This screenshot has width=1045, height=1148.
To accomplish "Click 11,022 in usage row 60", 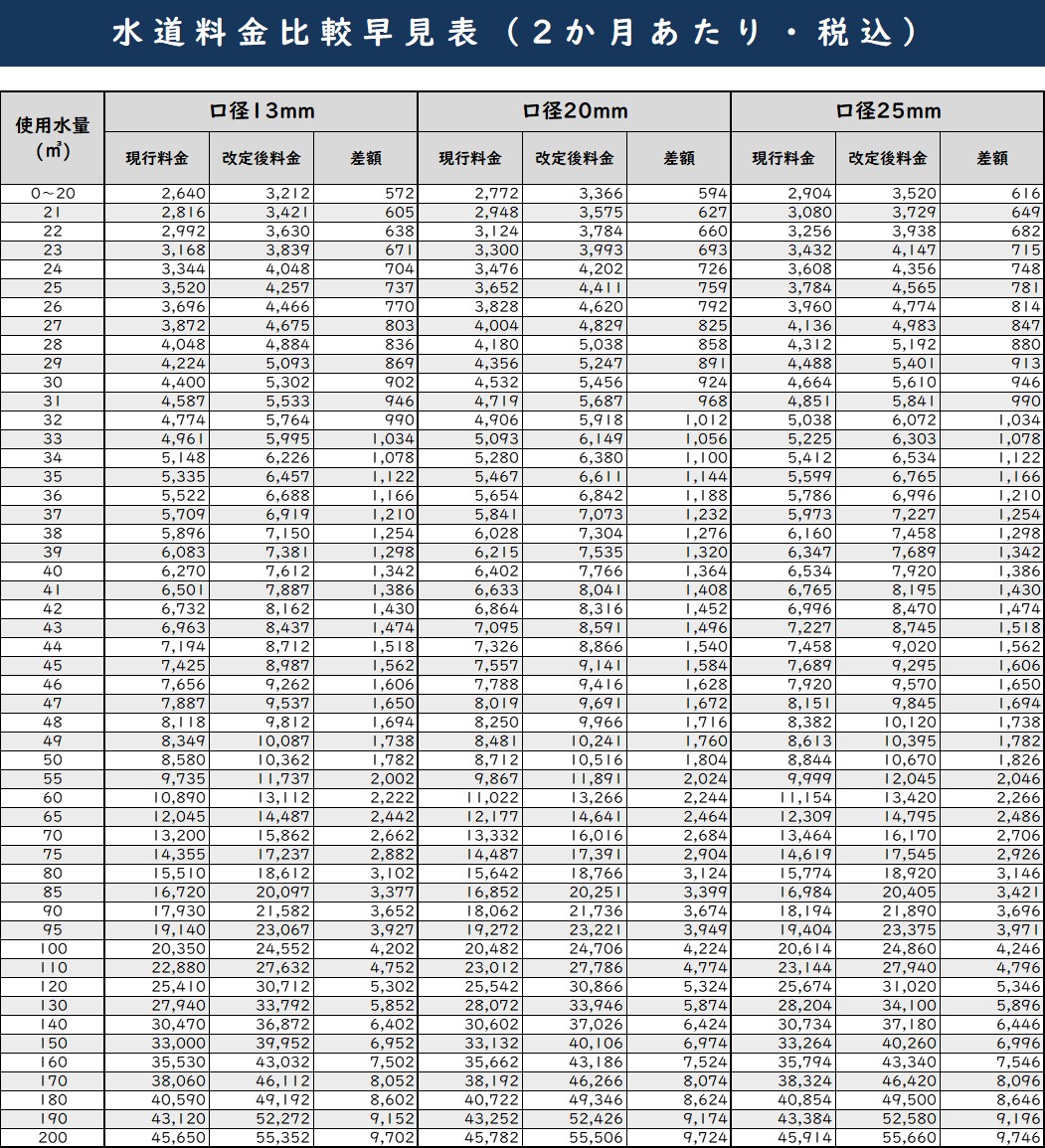I will (x=493, y=799).
